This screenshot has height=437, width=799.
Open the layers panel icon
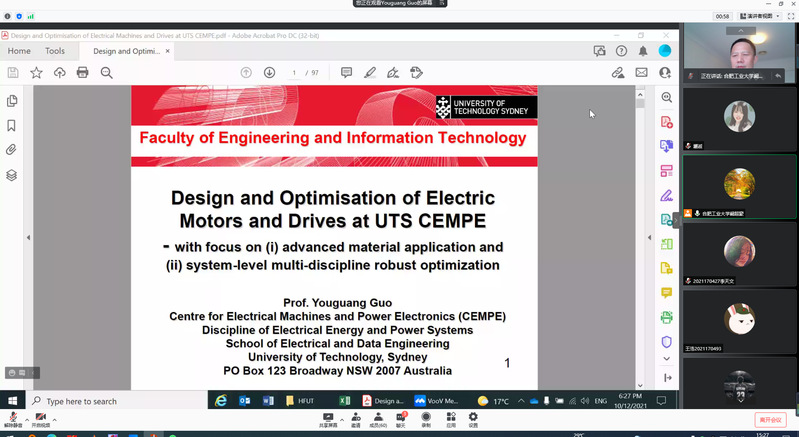pyautogui.click(x=12, y=175)
